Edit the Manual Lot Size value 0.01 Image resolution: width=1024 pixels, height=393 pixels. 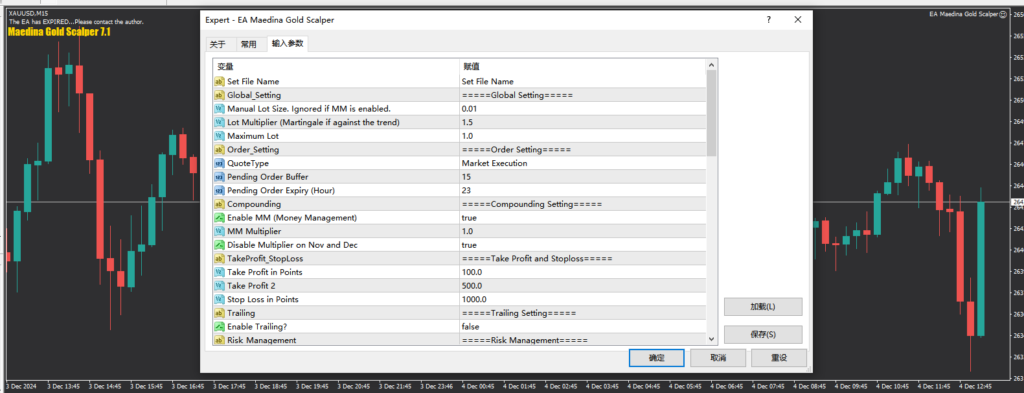(583, 109)
